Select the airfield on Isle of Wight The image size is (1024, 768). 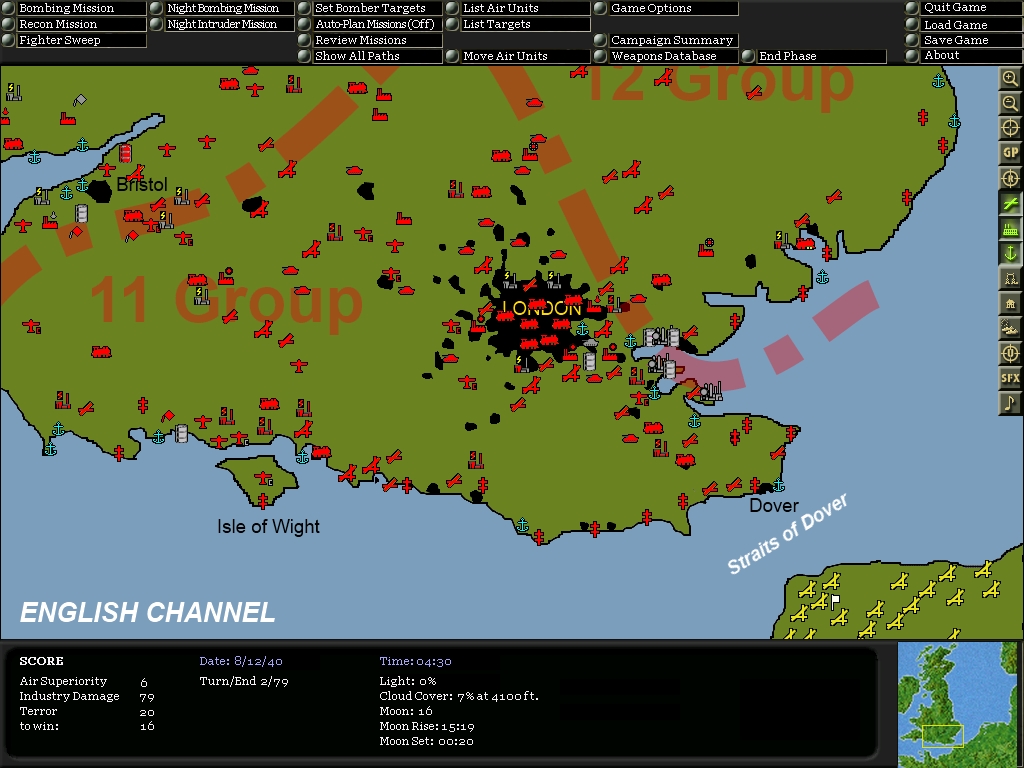point(265,479)
